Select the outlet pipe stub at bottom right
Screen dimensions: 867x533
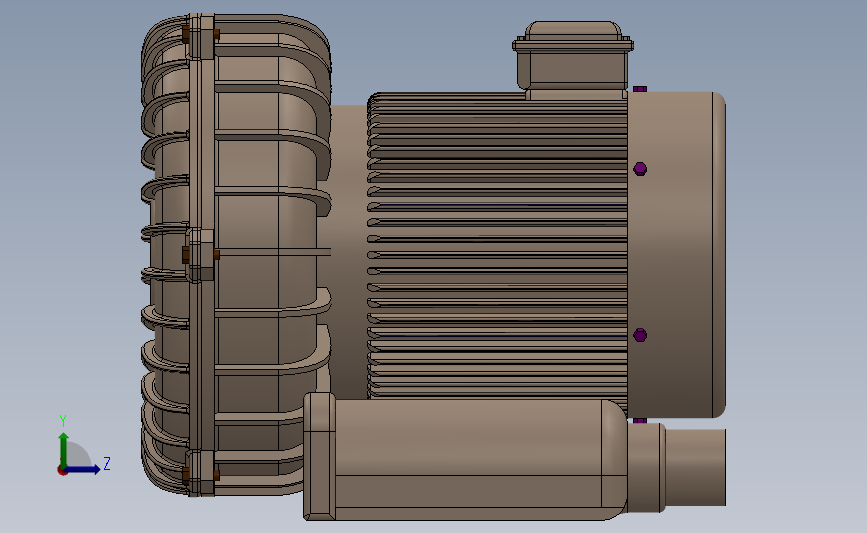pyautogui.click(x=695, y=467)
